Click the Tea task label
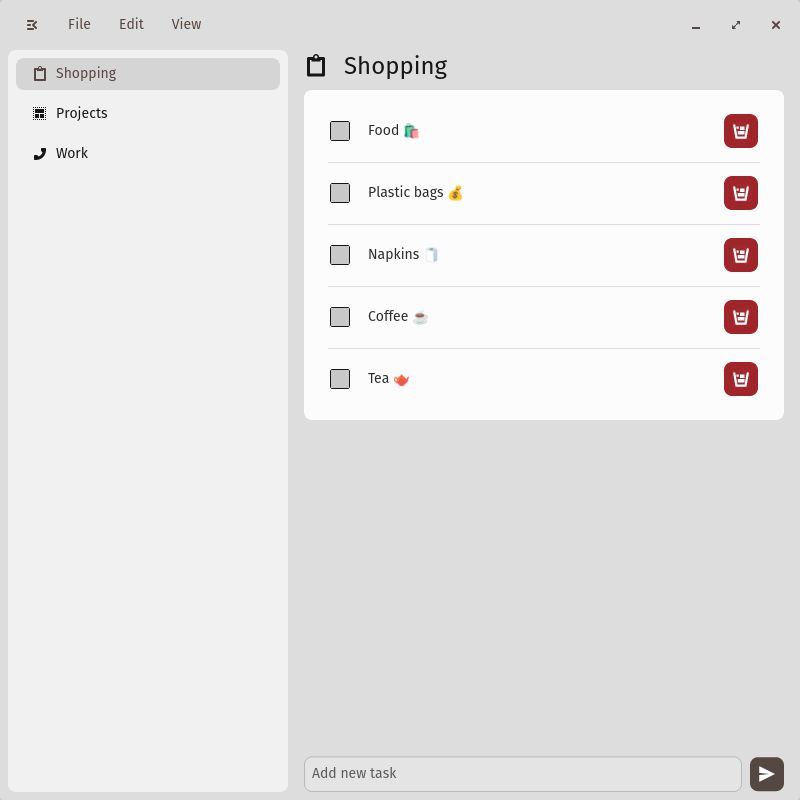 (x=388, y=379)
